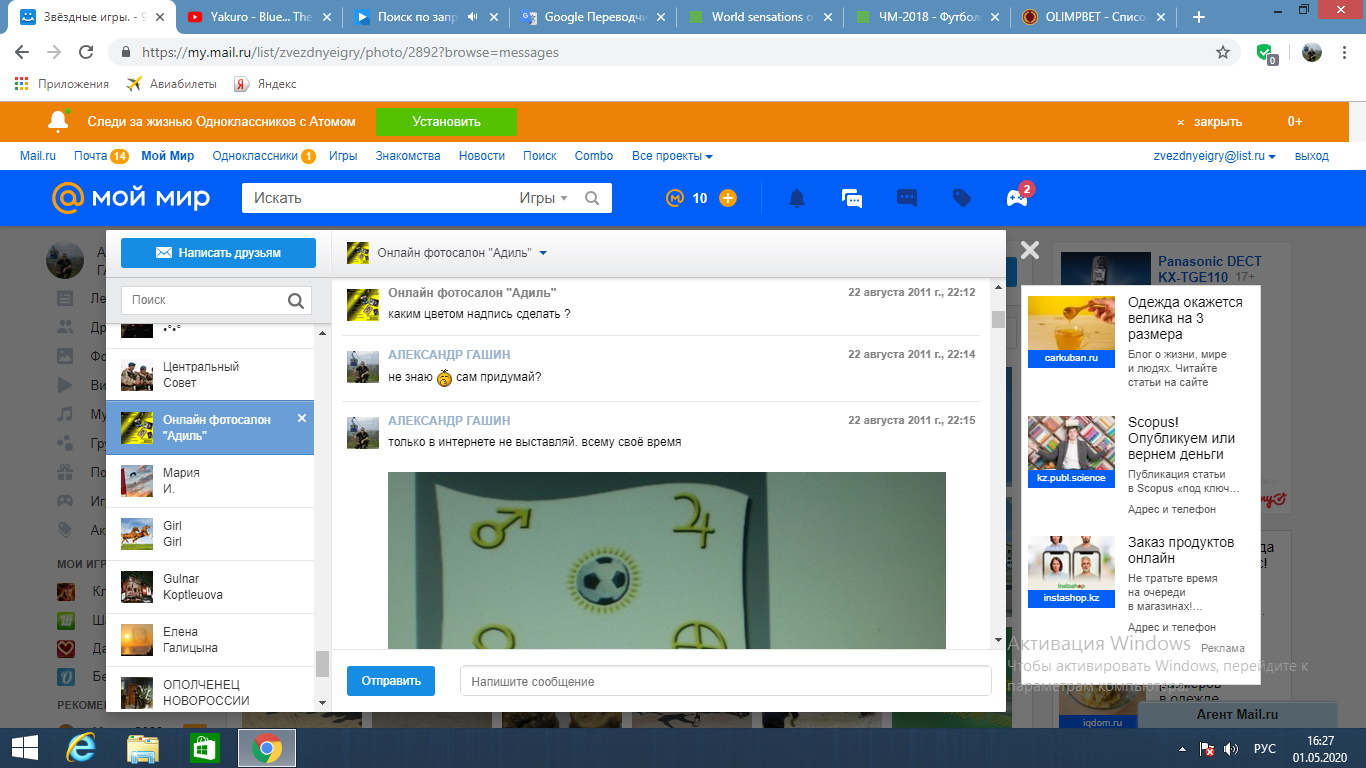This screenshot has width=1366, height=768.
Task: Click the tag icon in blue header
Action: 962,198
